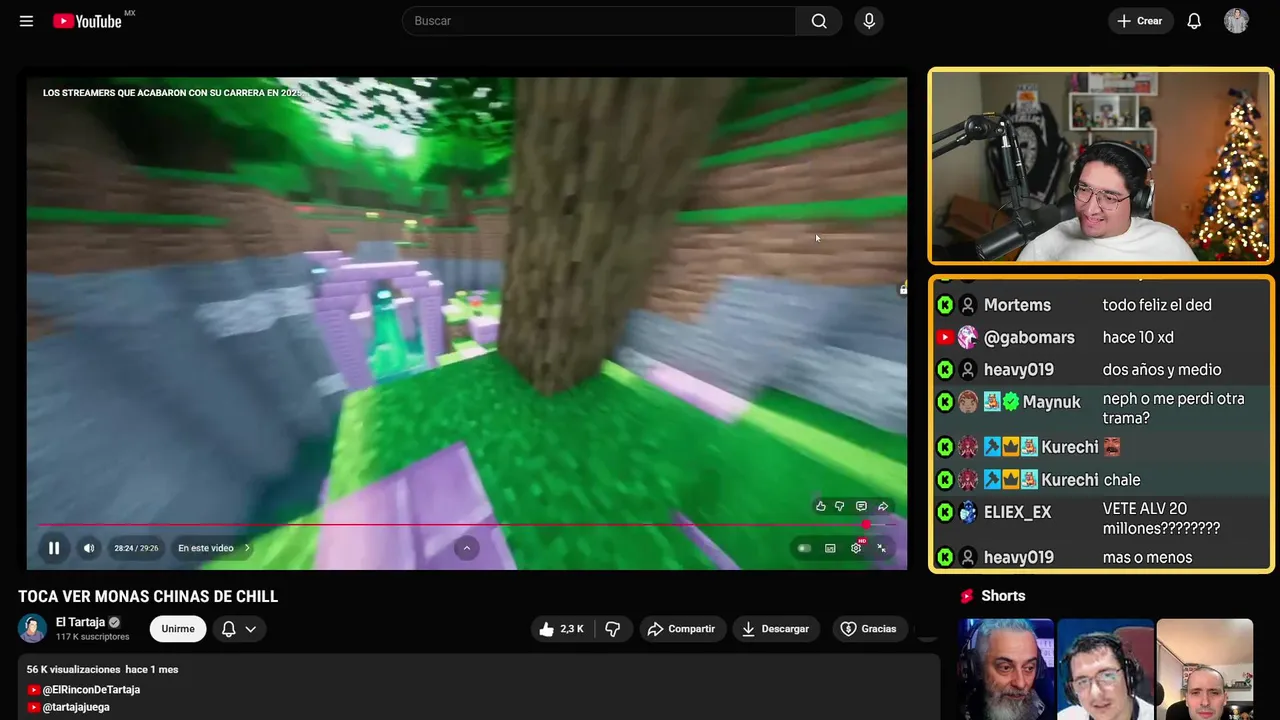Click the overlay thumbs-up icon in player
Screen dimensions: 1280x720
pos(820,506)
